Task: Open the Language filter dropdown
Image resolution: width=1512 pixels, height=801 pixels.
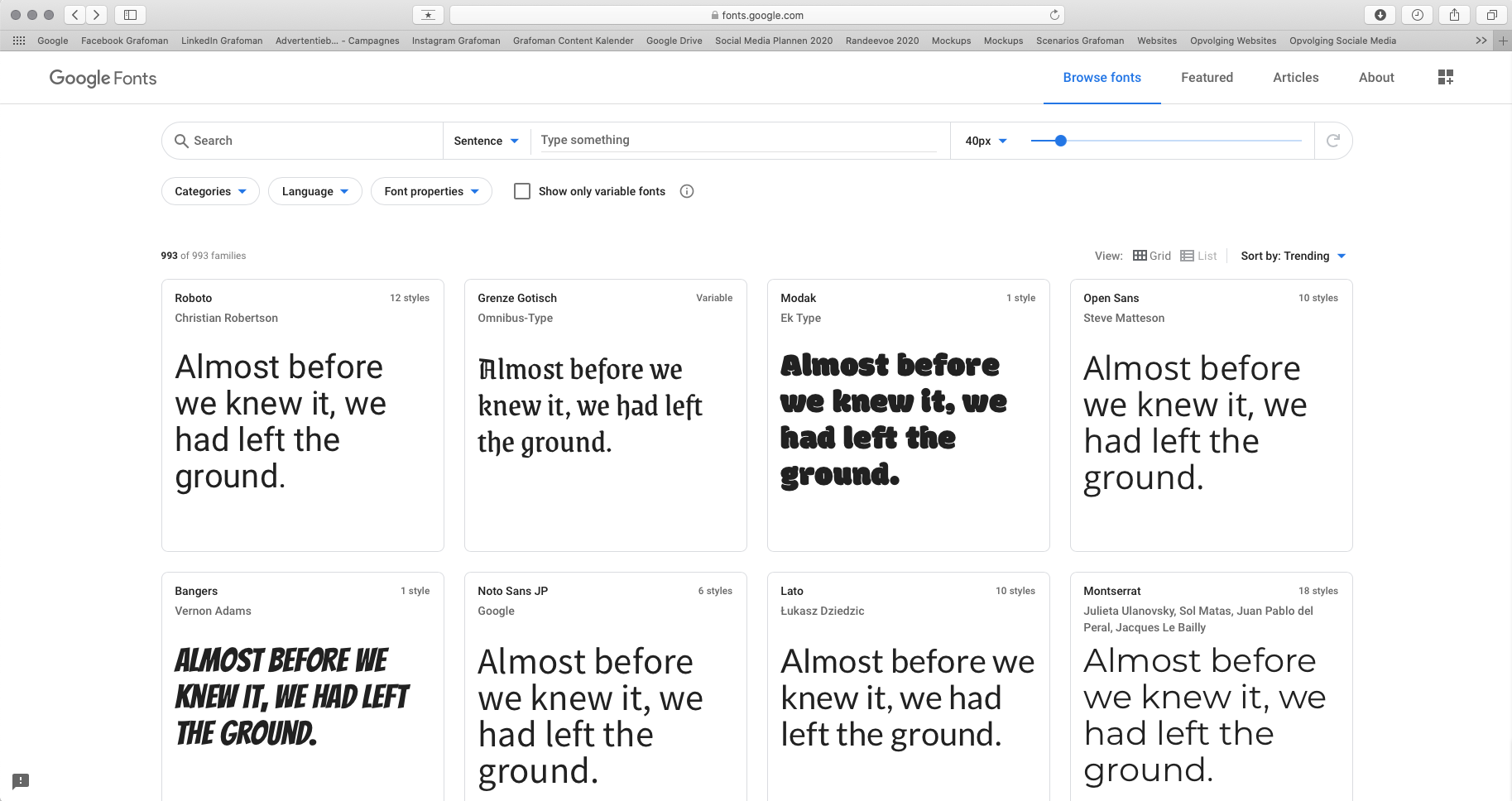Action: pyautogui.click(x=314, y=191)
